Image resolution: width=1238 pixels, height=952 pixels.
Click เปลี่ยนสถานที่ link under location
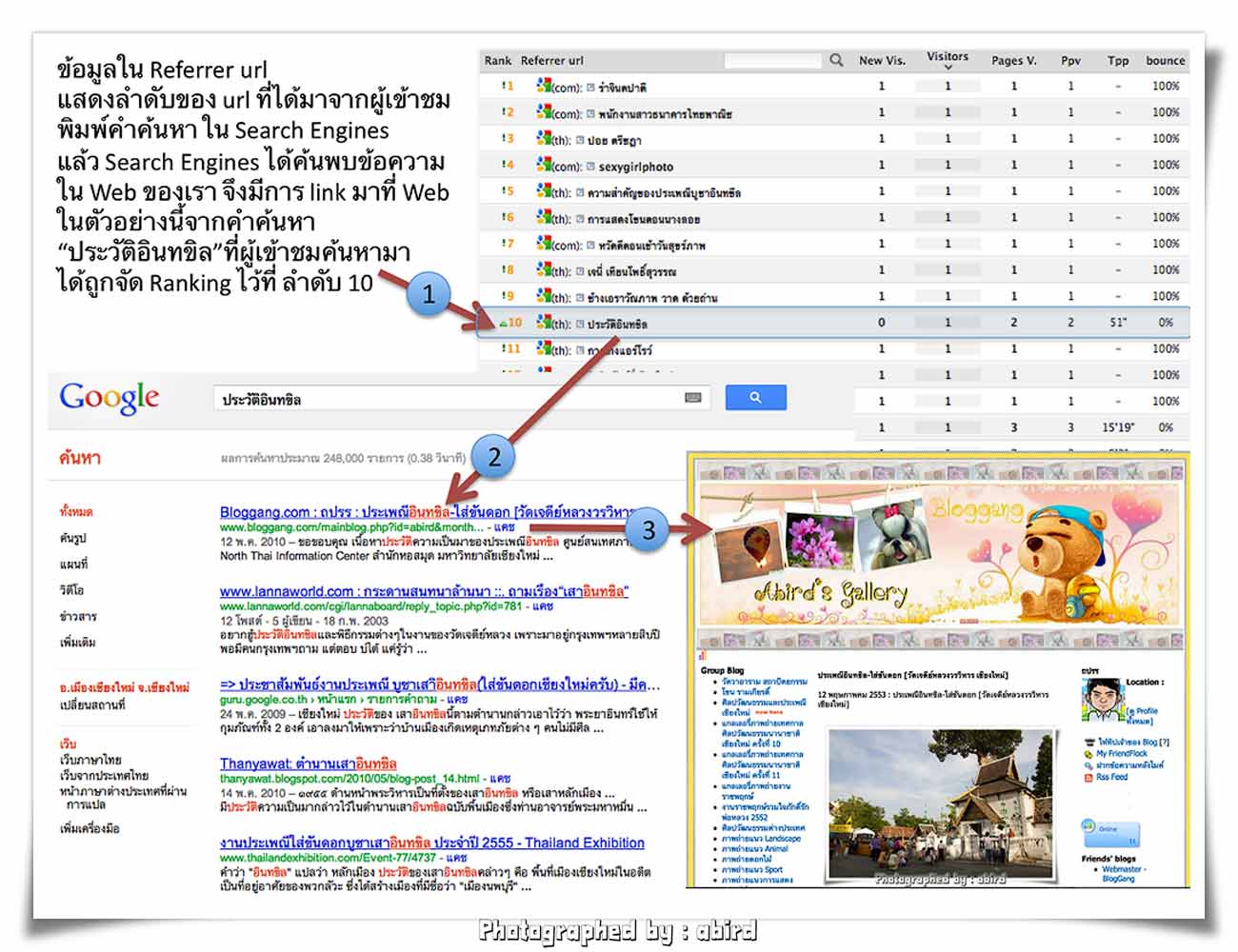click(x=91, y=705)
